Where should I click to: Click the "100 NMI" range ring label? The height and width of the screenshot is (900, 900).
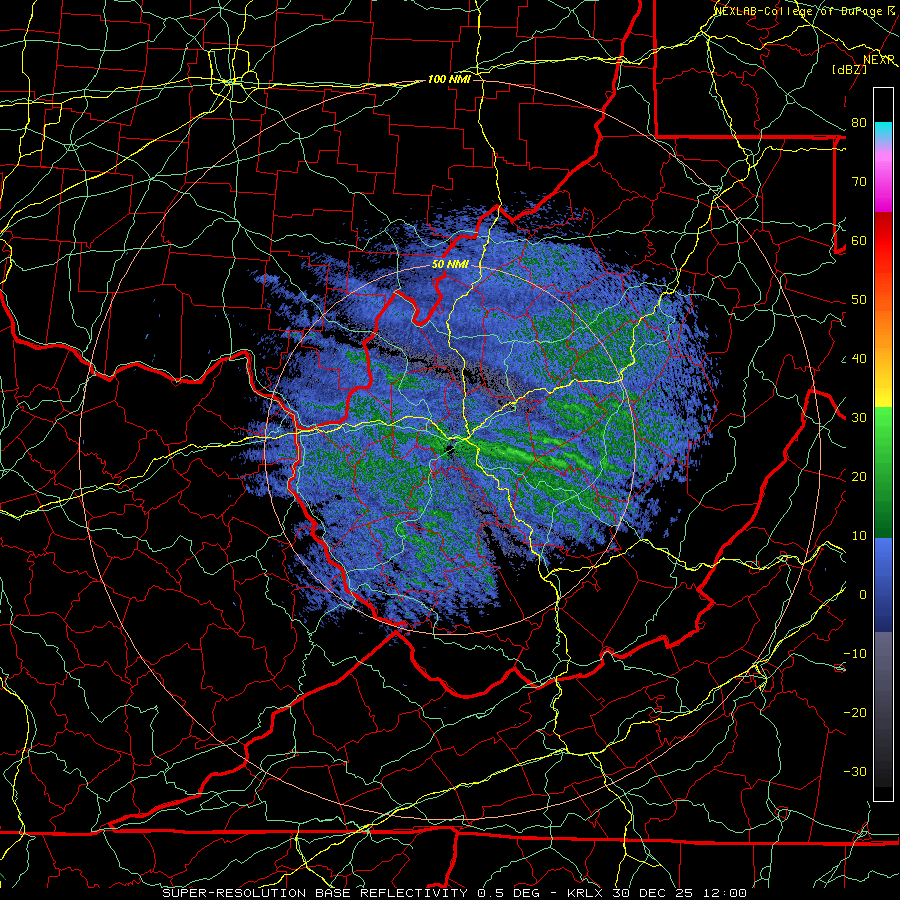point(449,79)
